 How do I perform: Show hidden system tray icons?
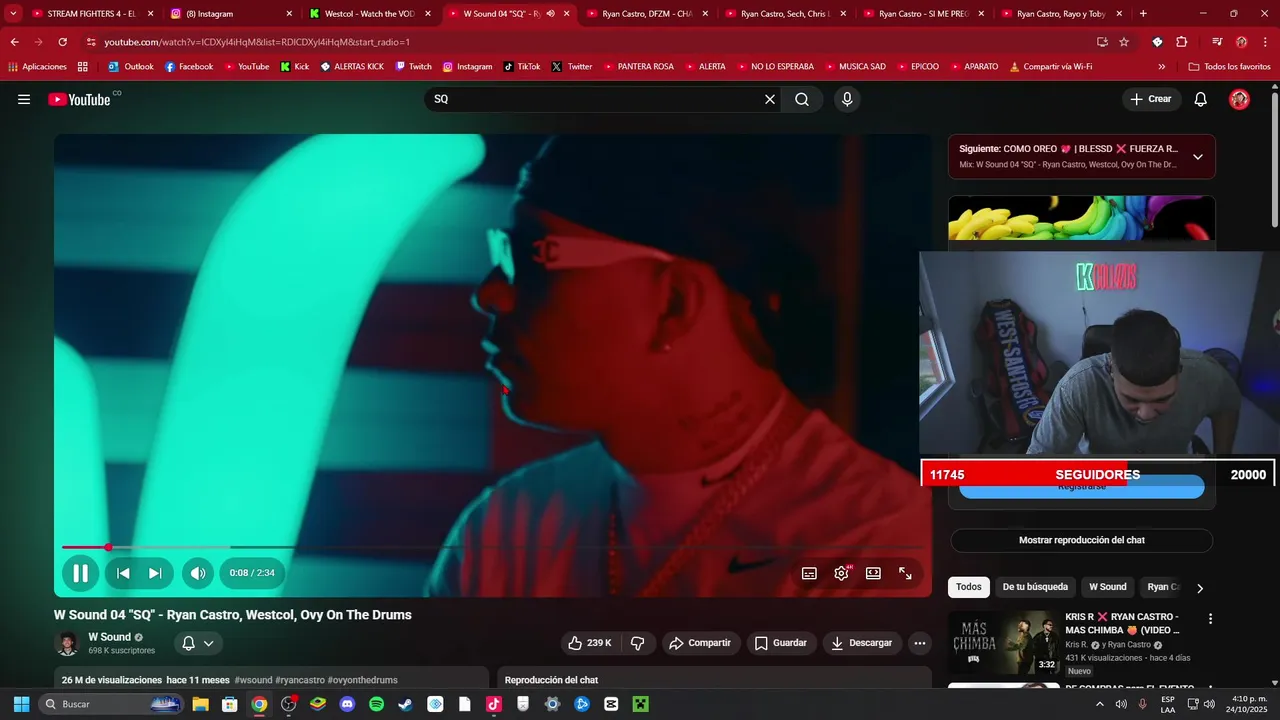tap(1100, 704)
